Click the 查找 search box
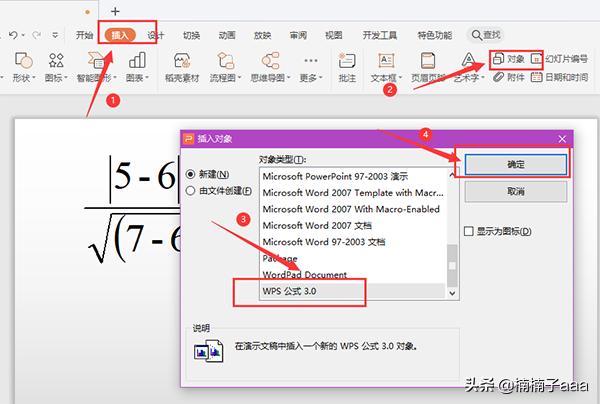 point(486,35)
